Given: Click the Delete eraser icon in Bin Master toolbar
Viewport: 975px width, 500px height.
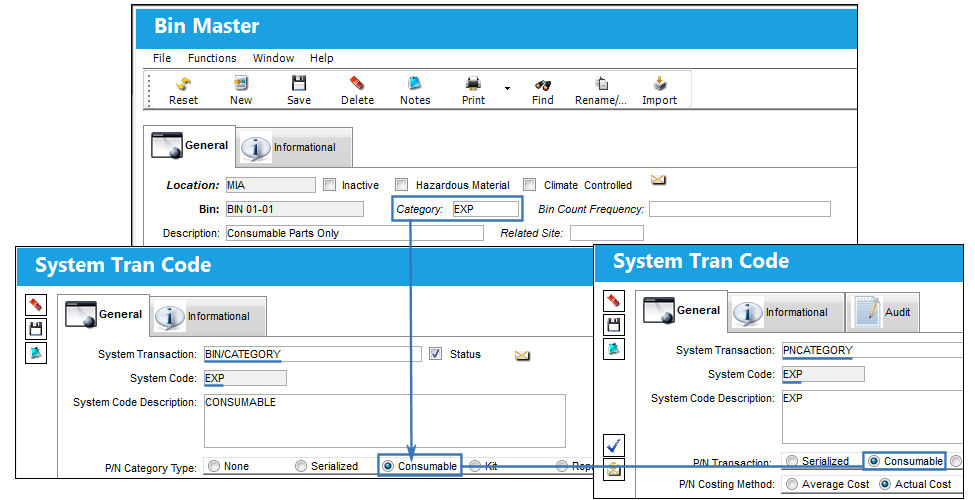Looking at the screenshot, I should 357,83.
